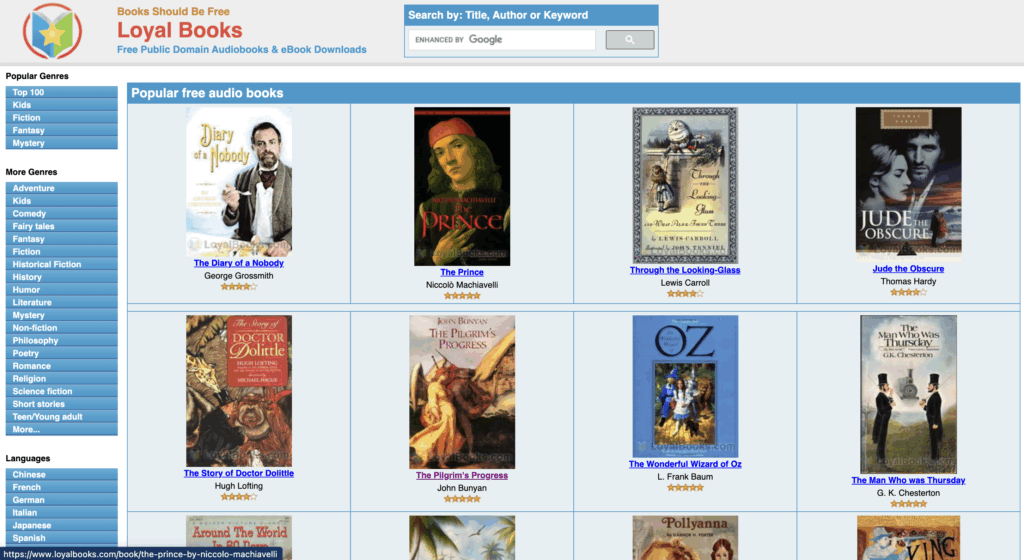Open the Science fiction genre
The height and width of the screenshot is (560, 1024).
pos(61,392)
